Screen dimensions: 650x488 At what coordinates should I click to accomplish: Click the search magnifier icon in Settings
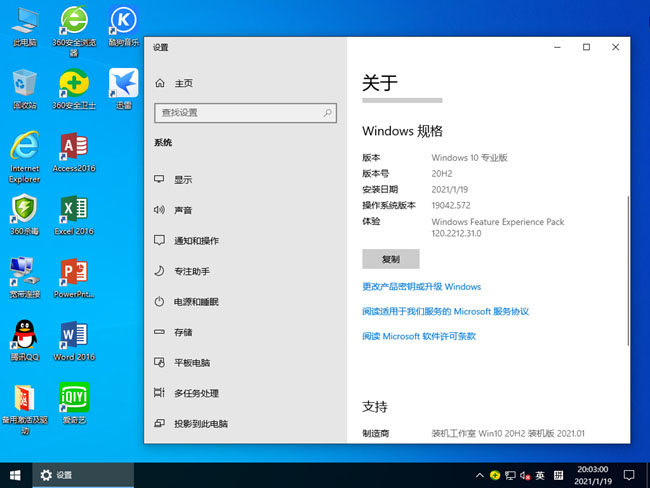click(x=327, y=112)
